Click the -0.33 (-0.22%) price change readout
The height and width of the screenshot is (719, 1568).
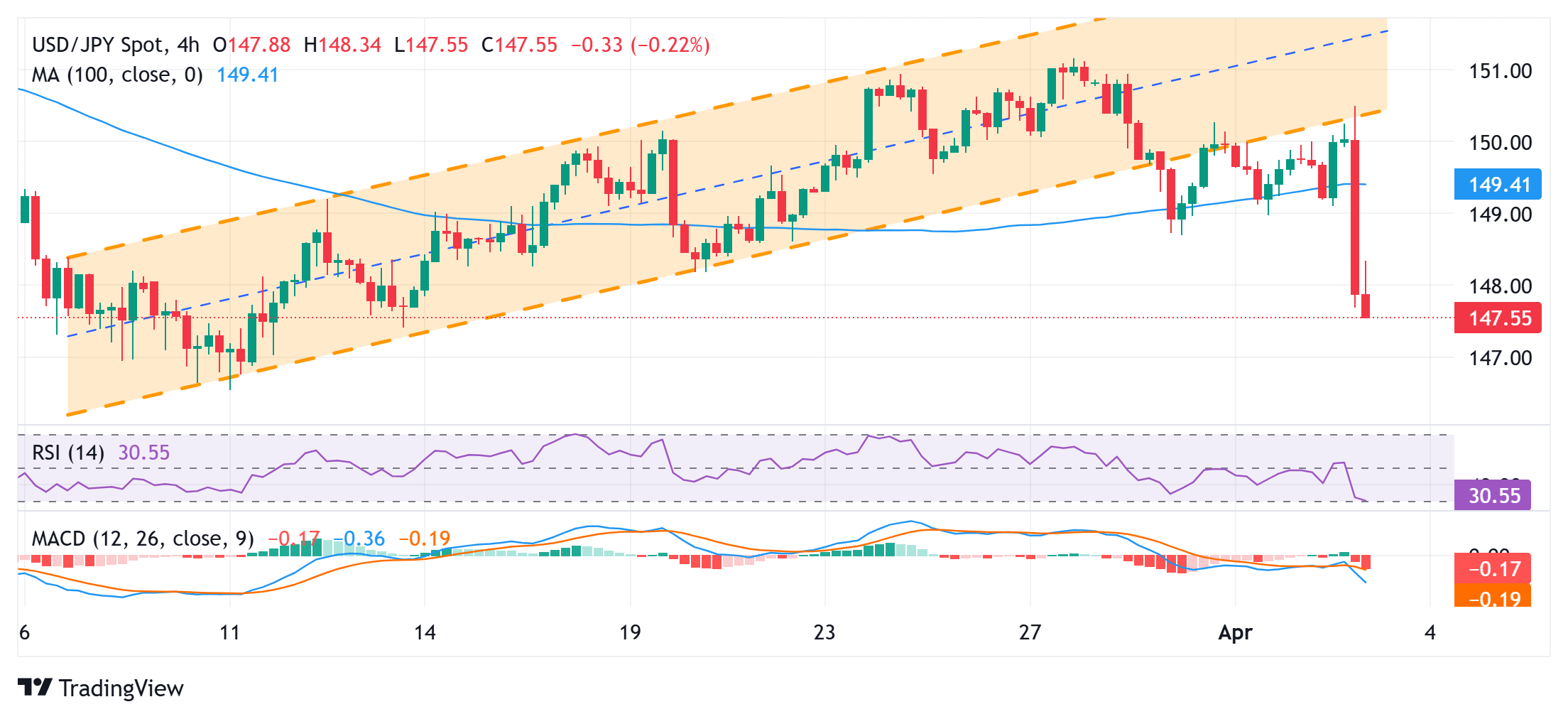641,45
